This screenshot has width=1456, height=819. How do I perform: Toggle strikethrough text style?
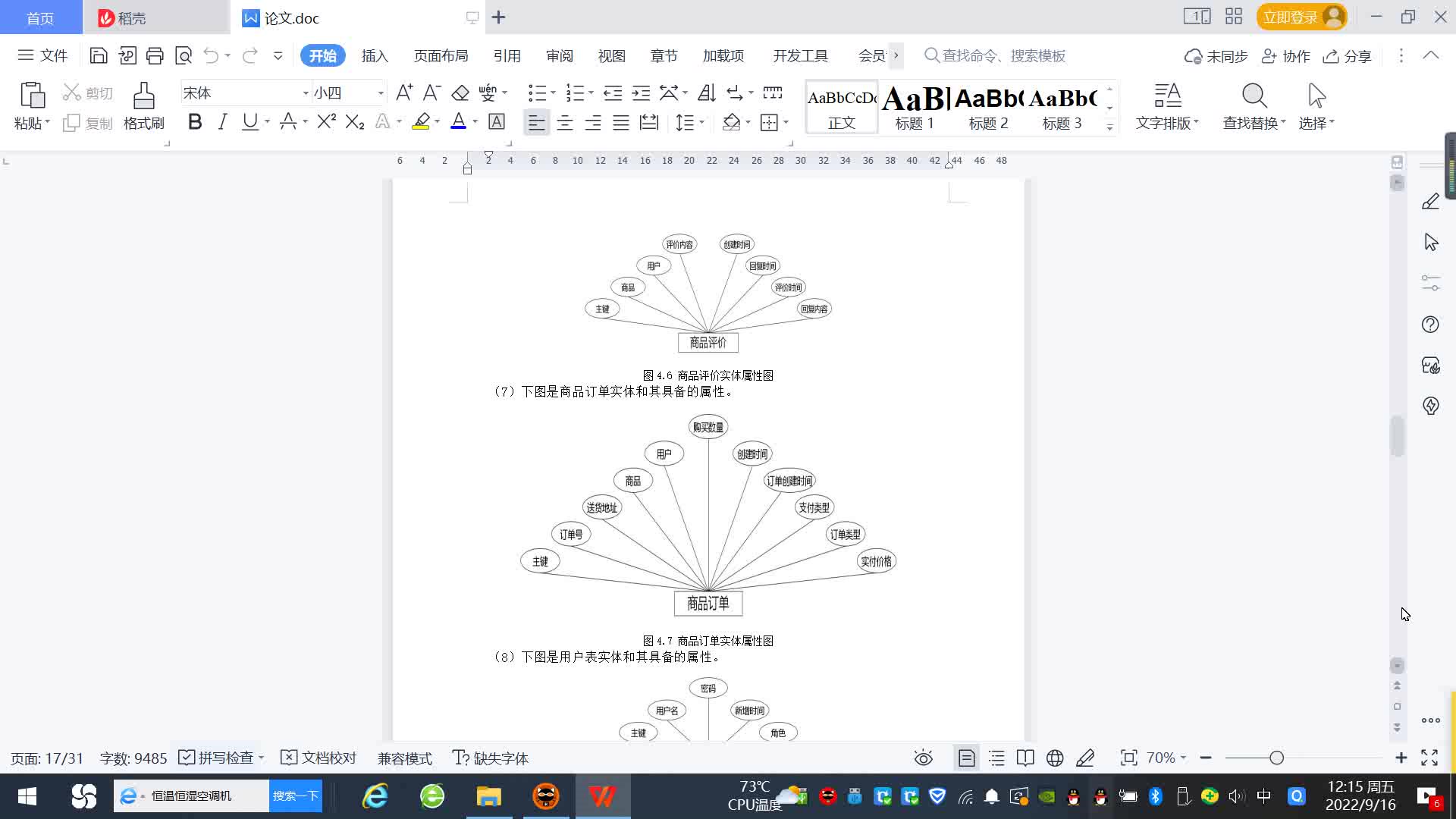288,121
